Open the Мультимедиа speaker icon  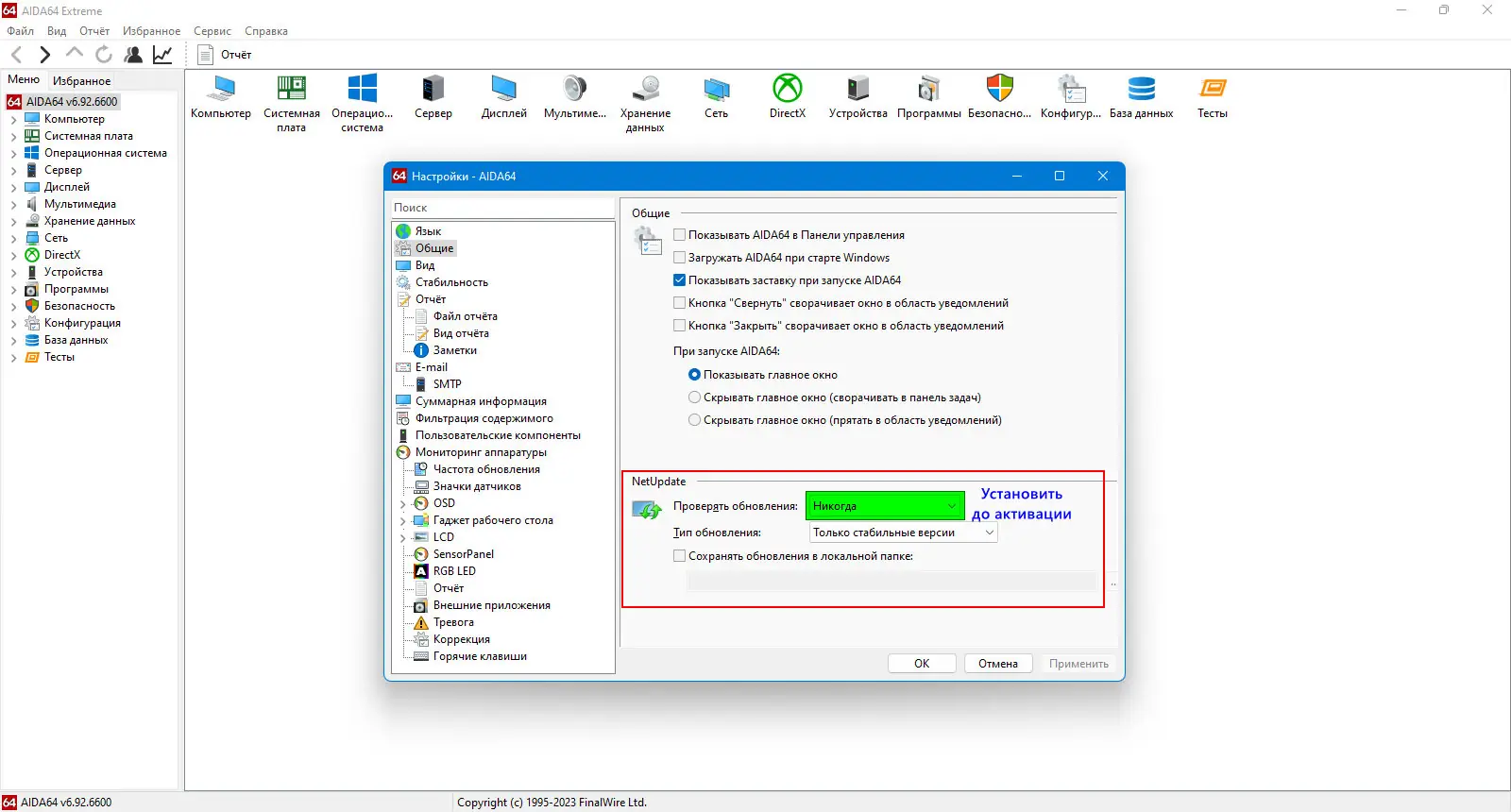[575, 89]
